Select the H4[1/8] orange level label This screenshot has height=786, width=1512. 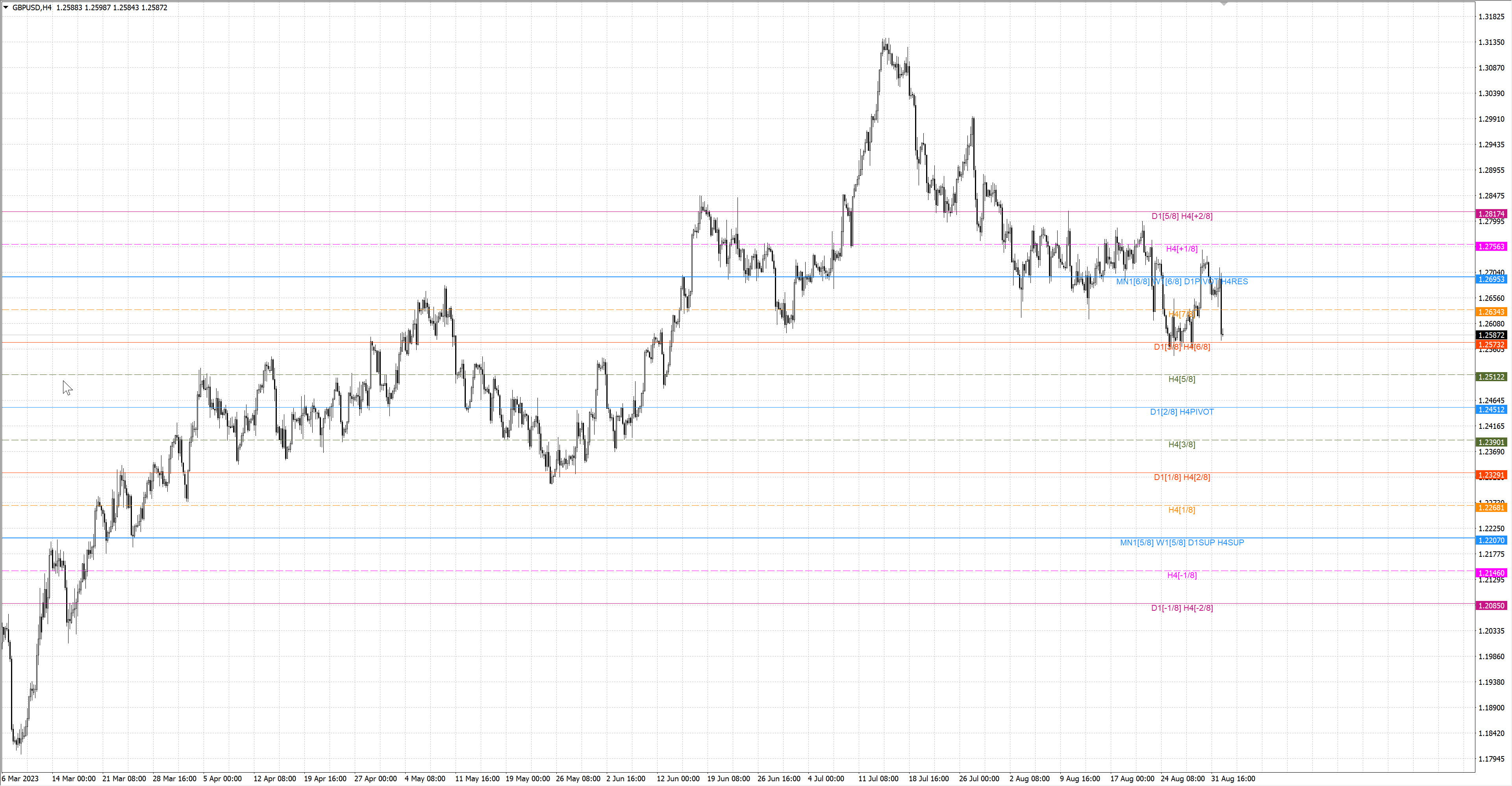coord(1182,510)
